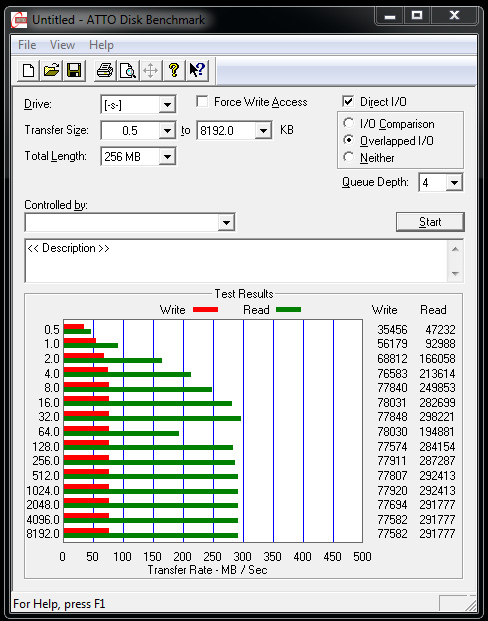
Task: Save results using the floppy disk icon
Action: coord(74,71)
